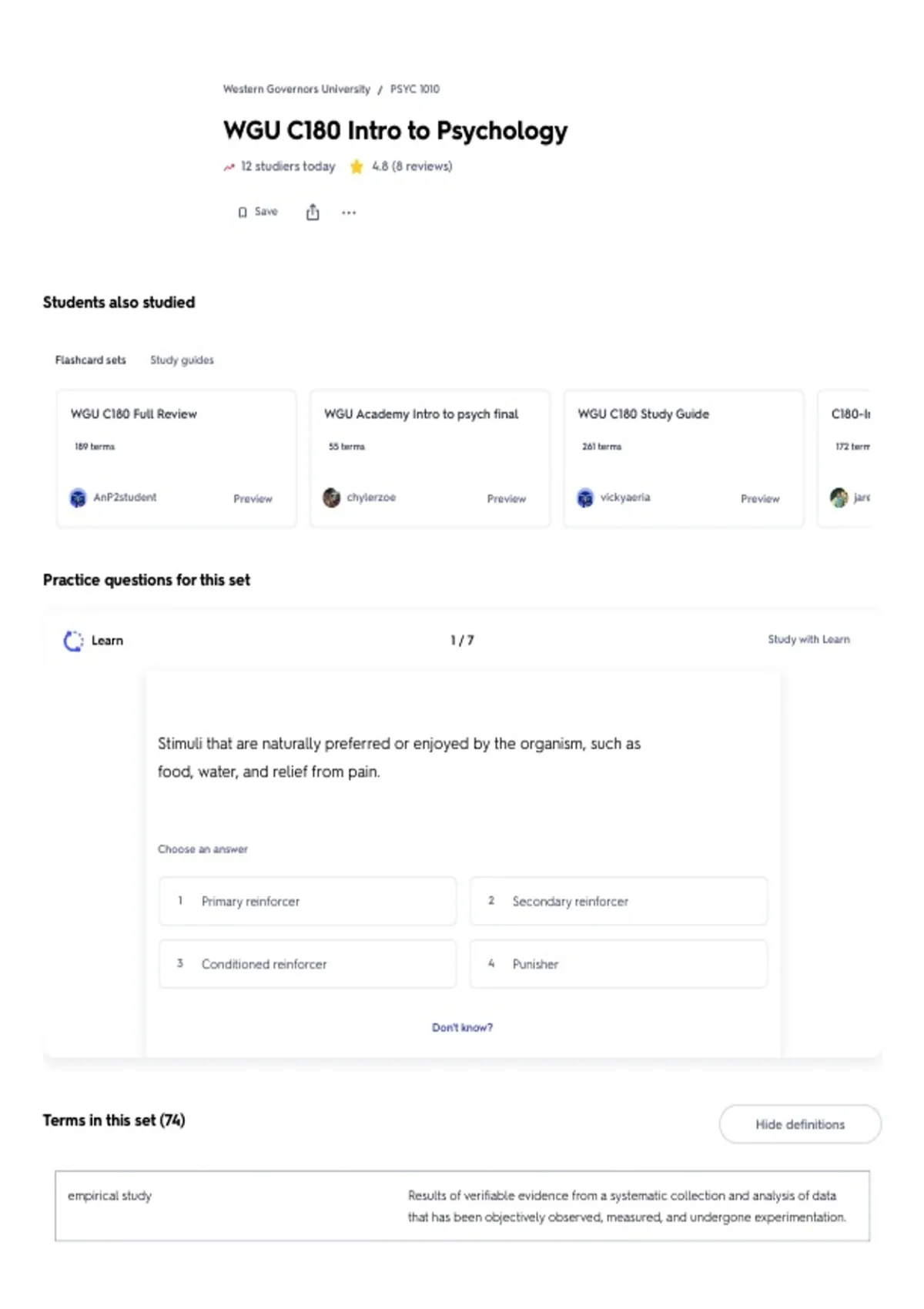Choose the Punisher answer option
This screenshot has width=924, height=1309.
click(618, 964)
